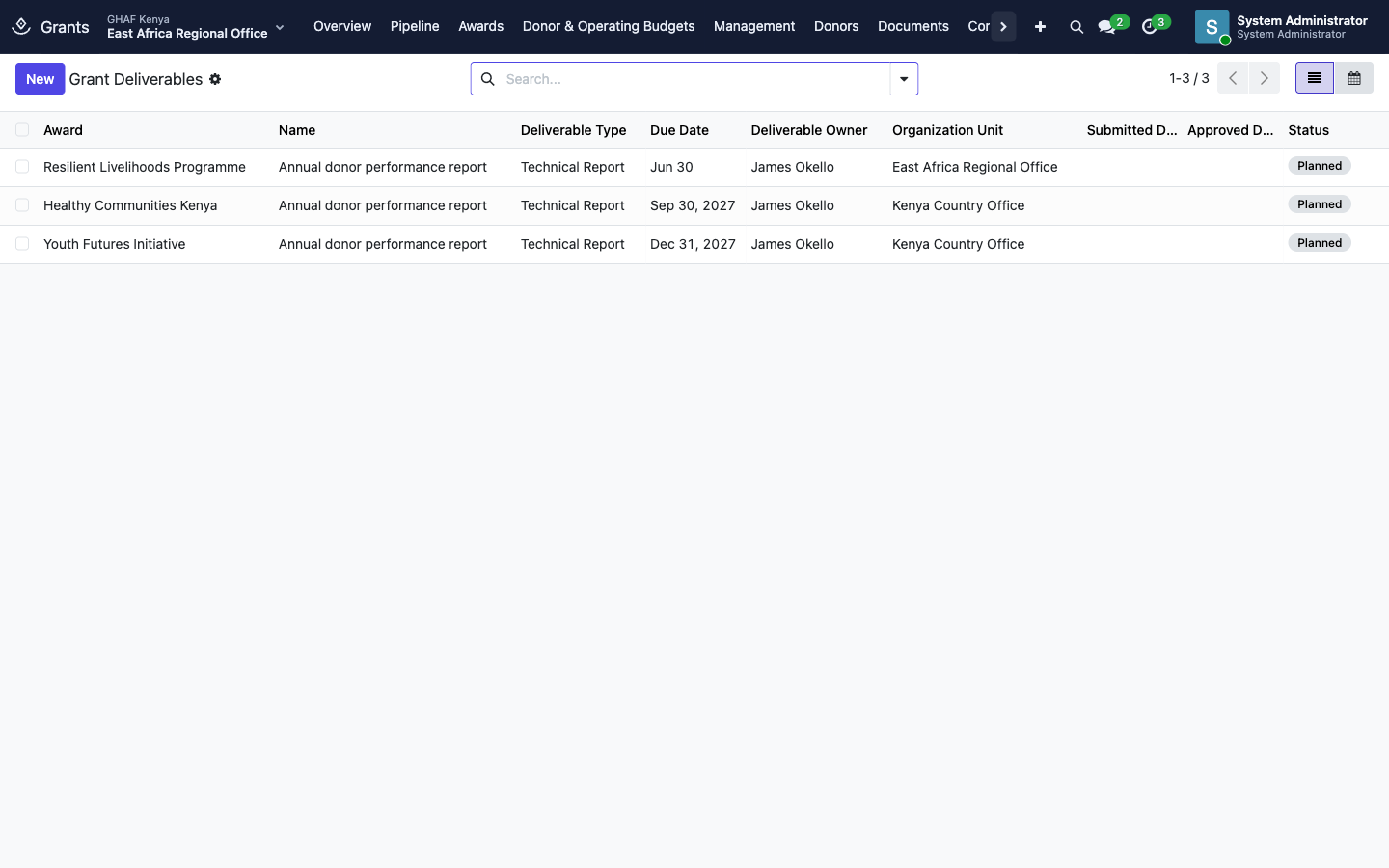The width and height of the screenshot is (1389, 868).
Task: Click the Sep 30, 2027 due date cell
Action: [x=693, y=205]
